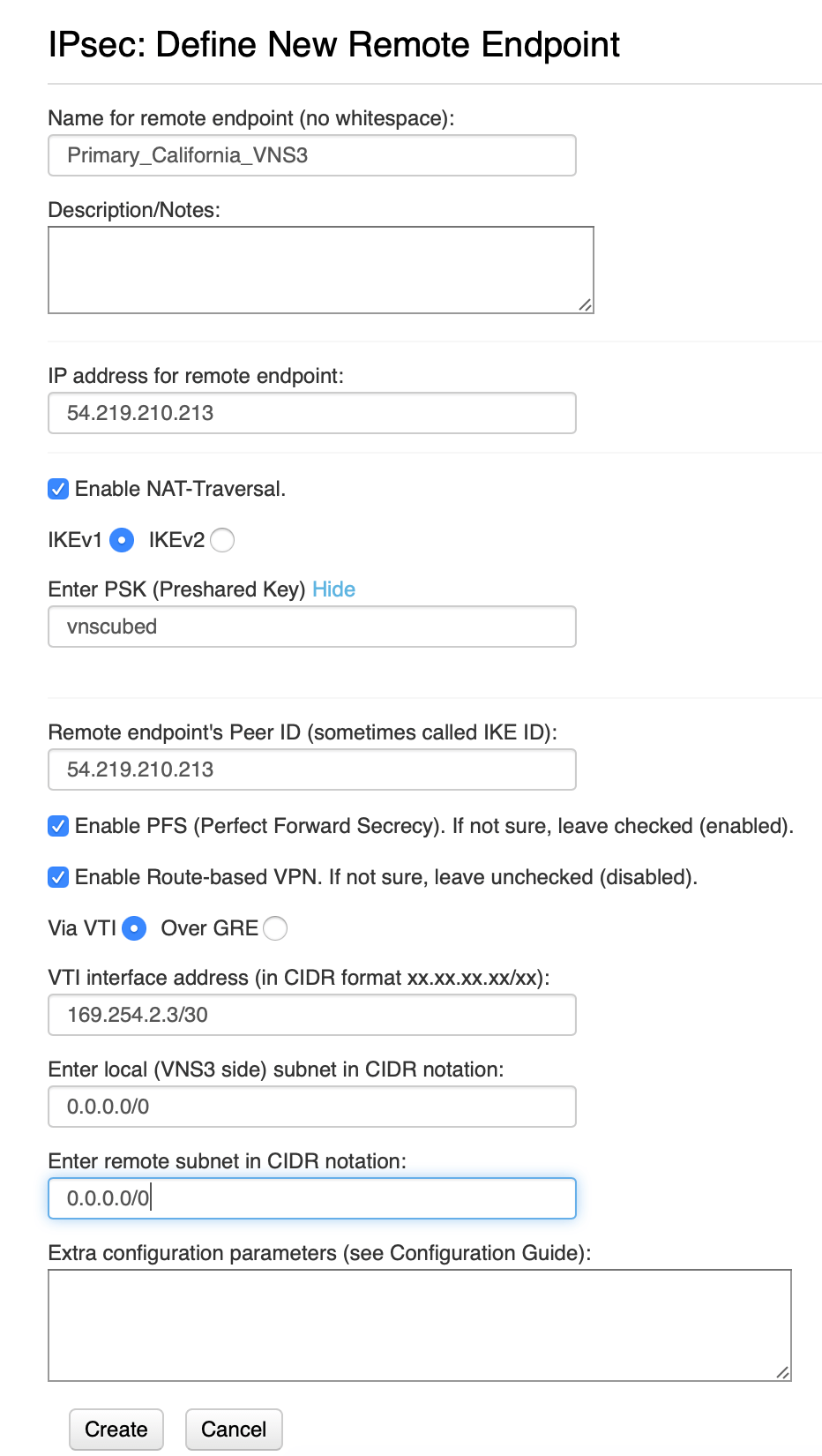This screenshot has height=1456, width=822.
Task: Cancel the new endpoint form
Action: click(233, 1429)
